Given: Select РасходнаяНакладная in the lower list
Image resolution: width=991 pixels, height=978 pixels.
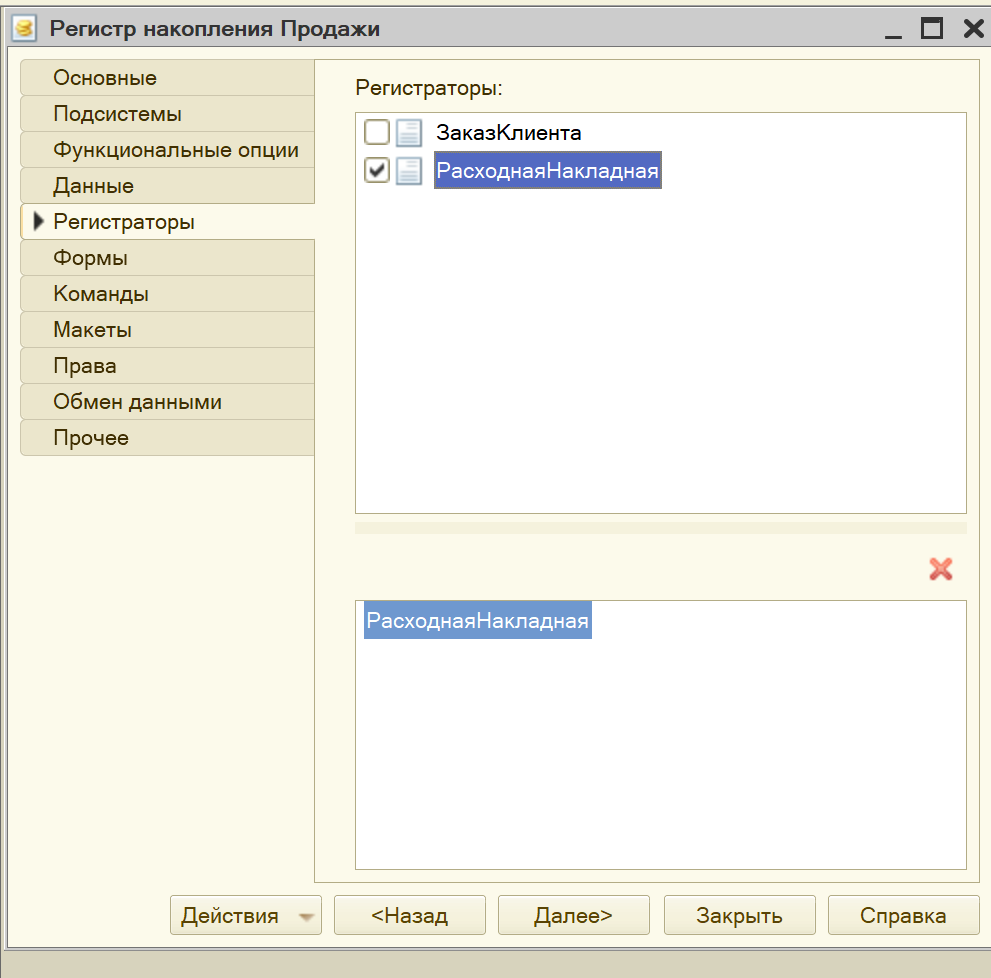Looking at the screenshot, I should tap(478, 620).
